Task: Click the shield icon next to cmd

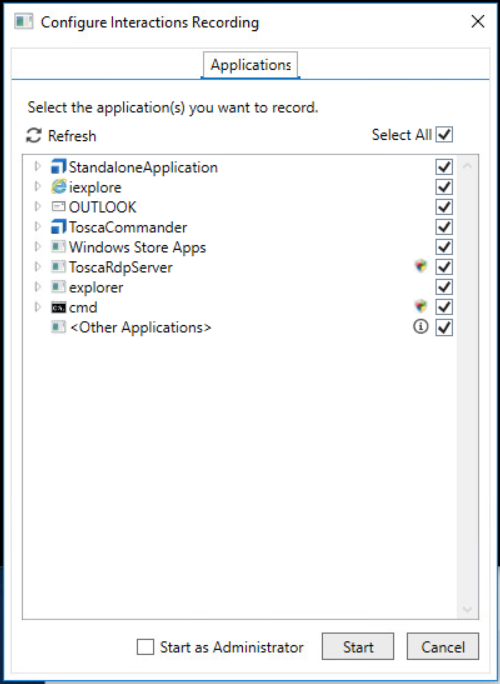Action: pos(421,306)
